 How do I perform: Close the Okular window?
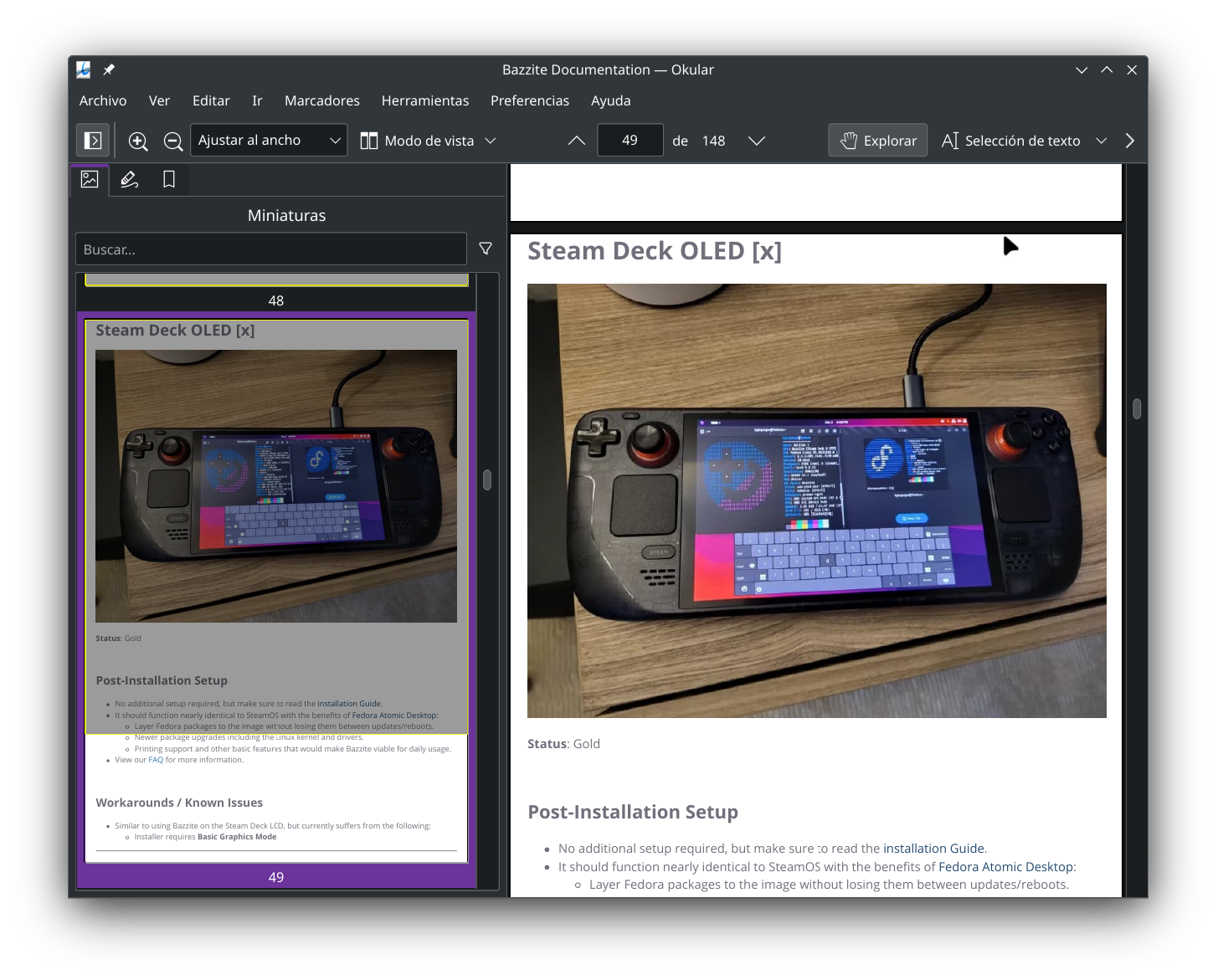click(x=1132, y=70)
